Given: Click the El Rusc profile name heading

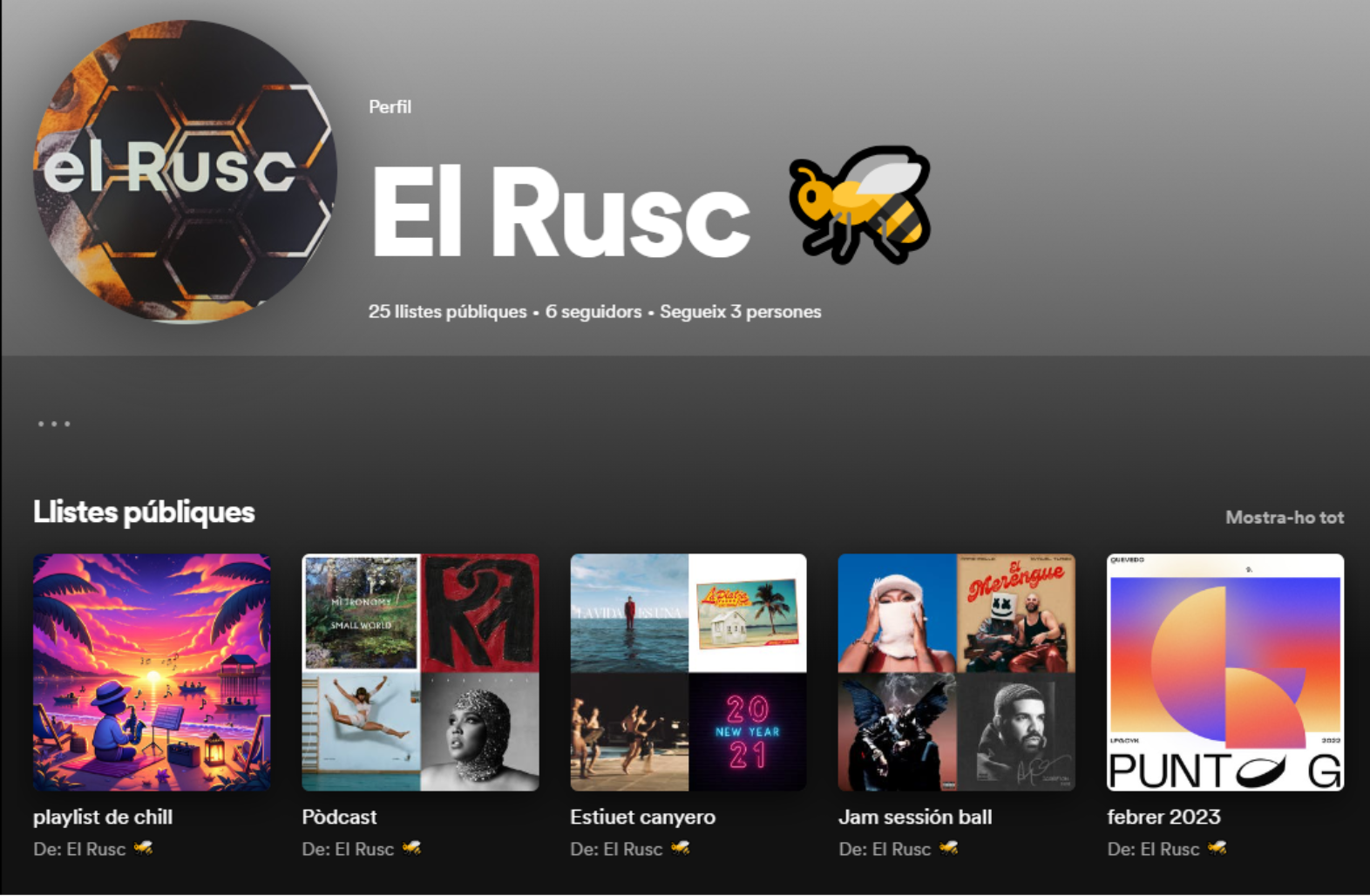Looking at the screenshot, I should click(x=560, y=211).
